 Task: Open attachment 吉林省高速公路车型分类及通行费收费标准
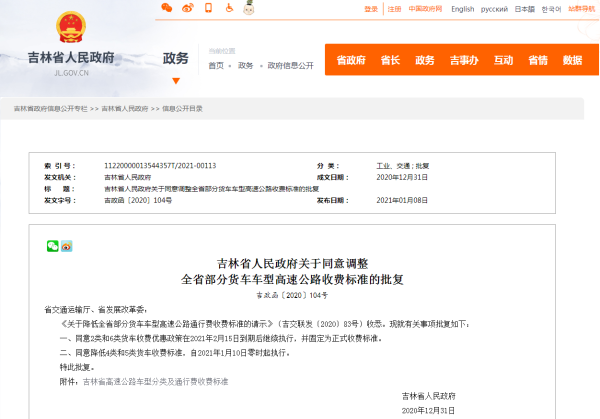(x=155, y=382)
